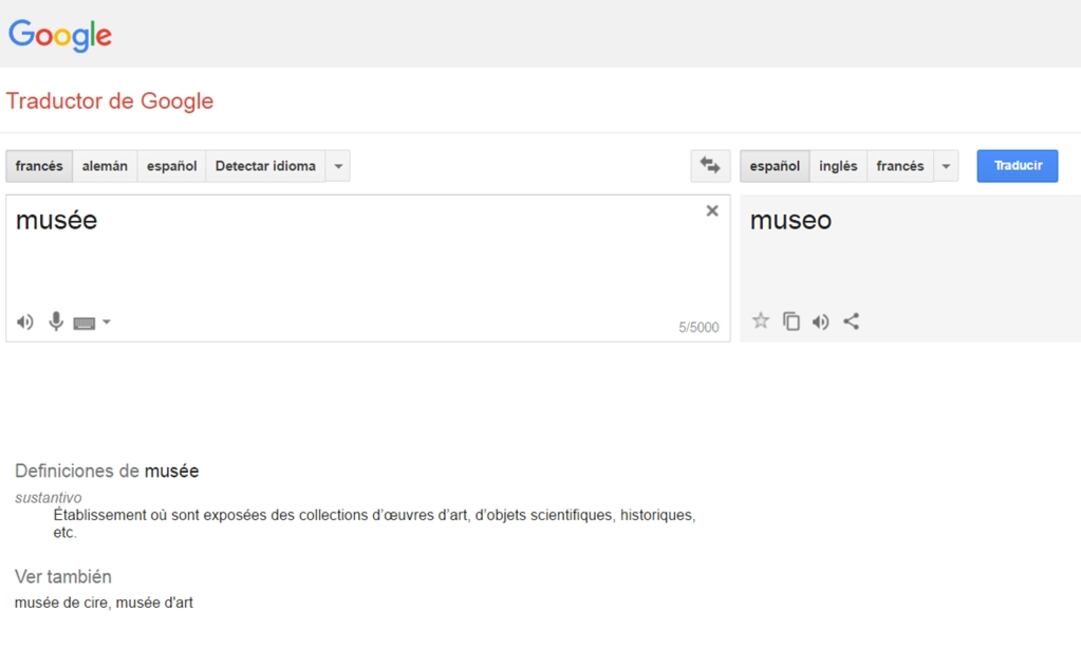The image size is (1081, 666).
Task: Open the keyboard input method dropdown
Action: (106, 322)
